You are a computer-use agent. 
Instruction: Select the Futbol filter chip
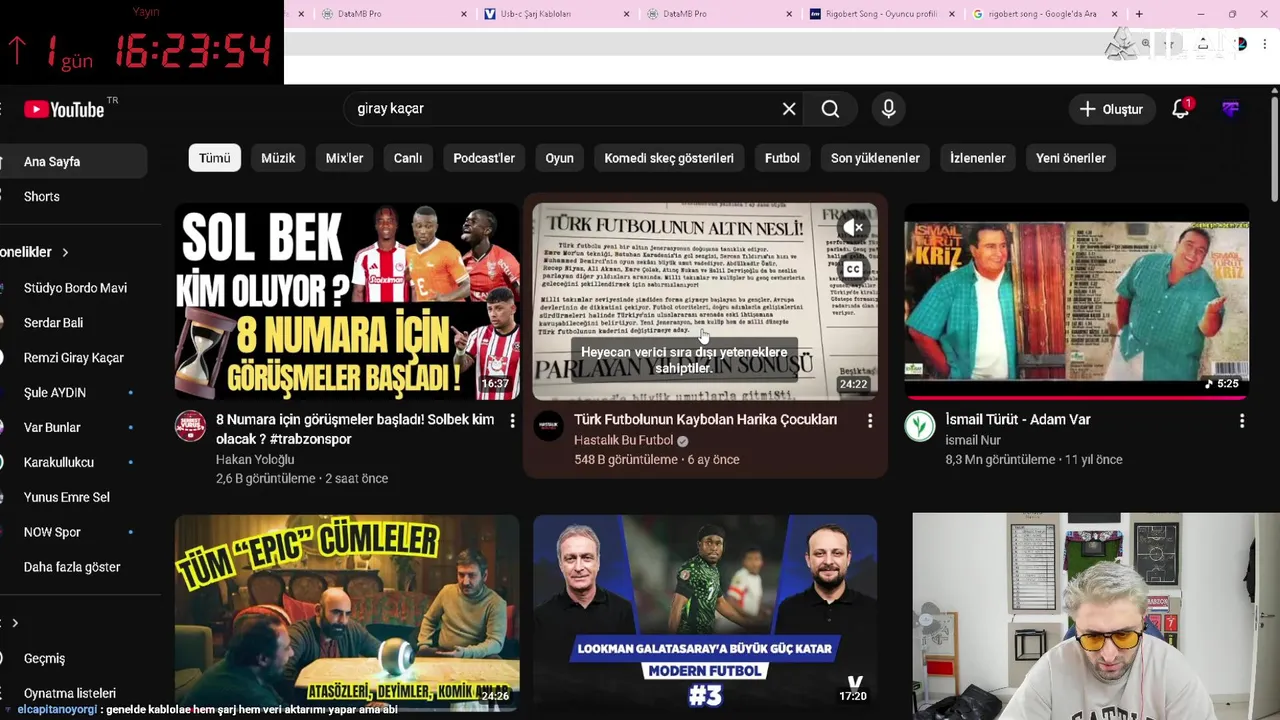pyautogui.click(x=782, y=158)
